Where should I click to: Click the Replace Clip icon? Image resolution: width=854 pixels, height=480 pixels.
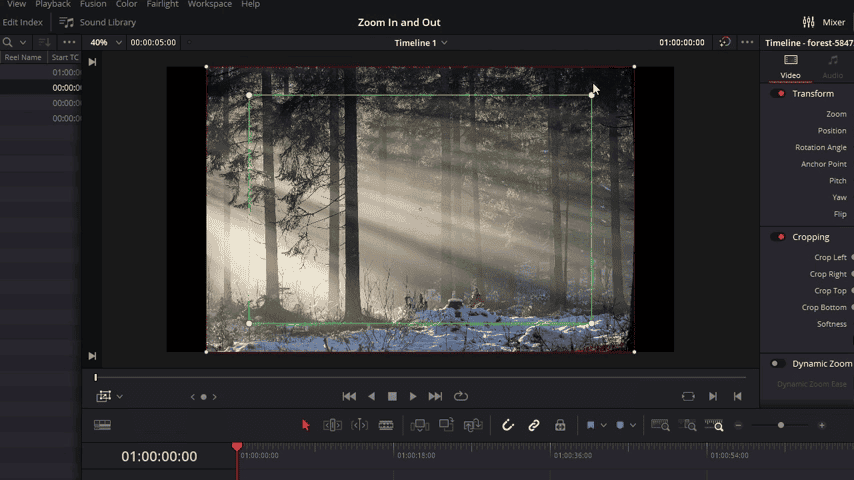[473, 425]
